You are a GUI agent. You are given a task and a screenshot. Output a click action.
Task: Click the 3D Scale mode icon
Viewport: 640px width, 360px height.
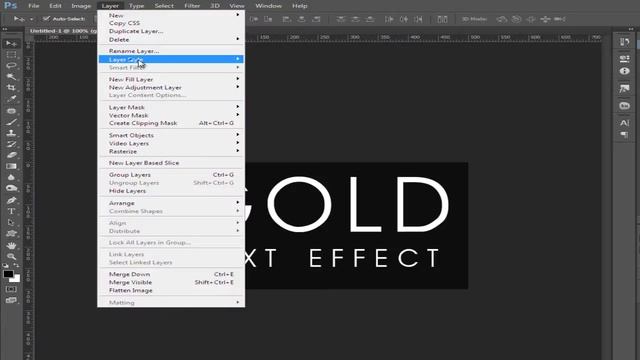560,19
